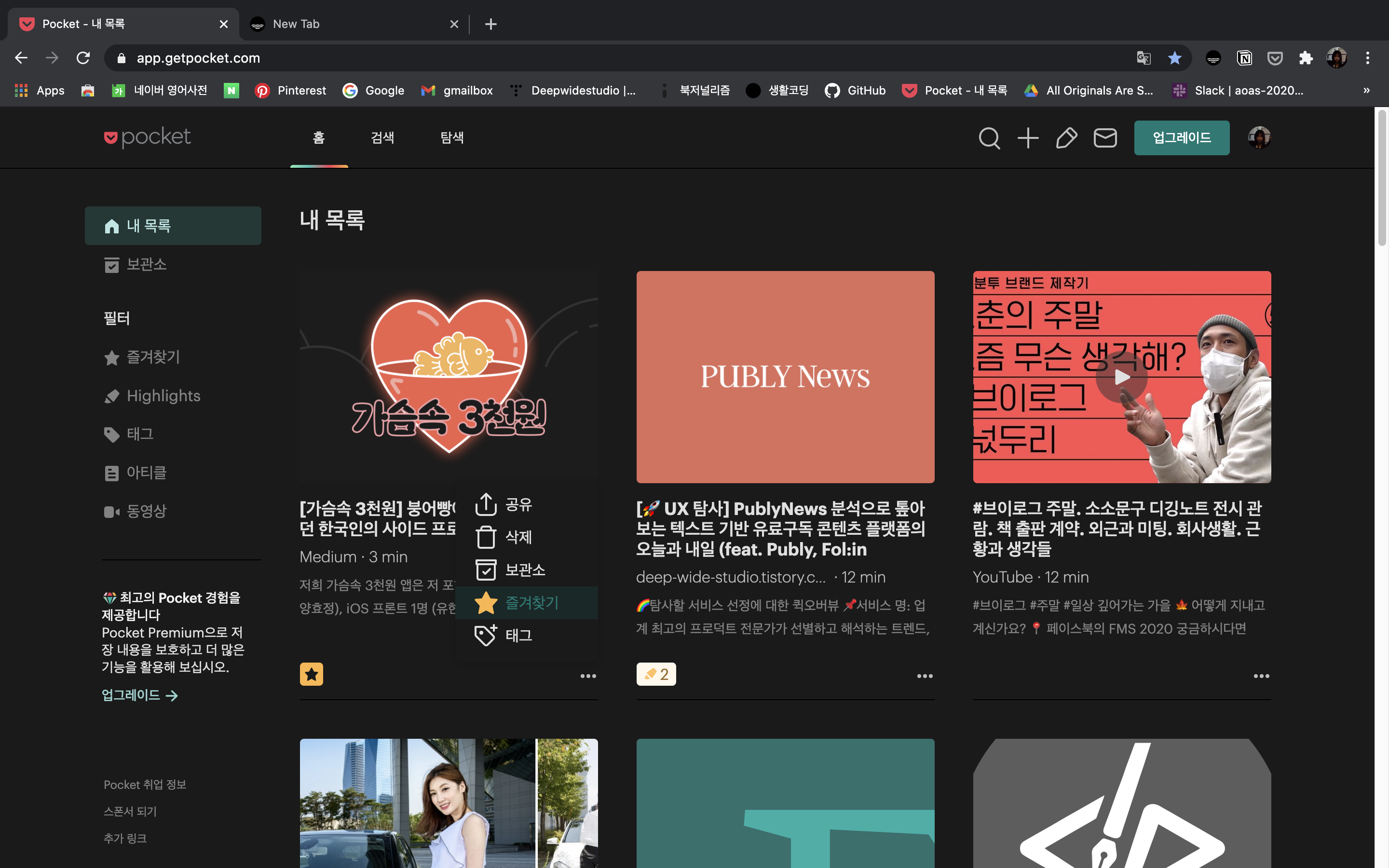Open the 네이버 영어사전 bookmark
Screen dimensions: 1389x868
(160, 90)
